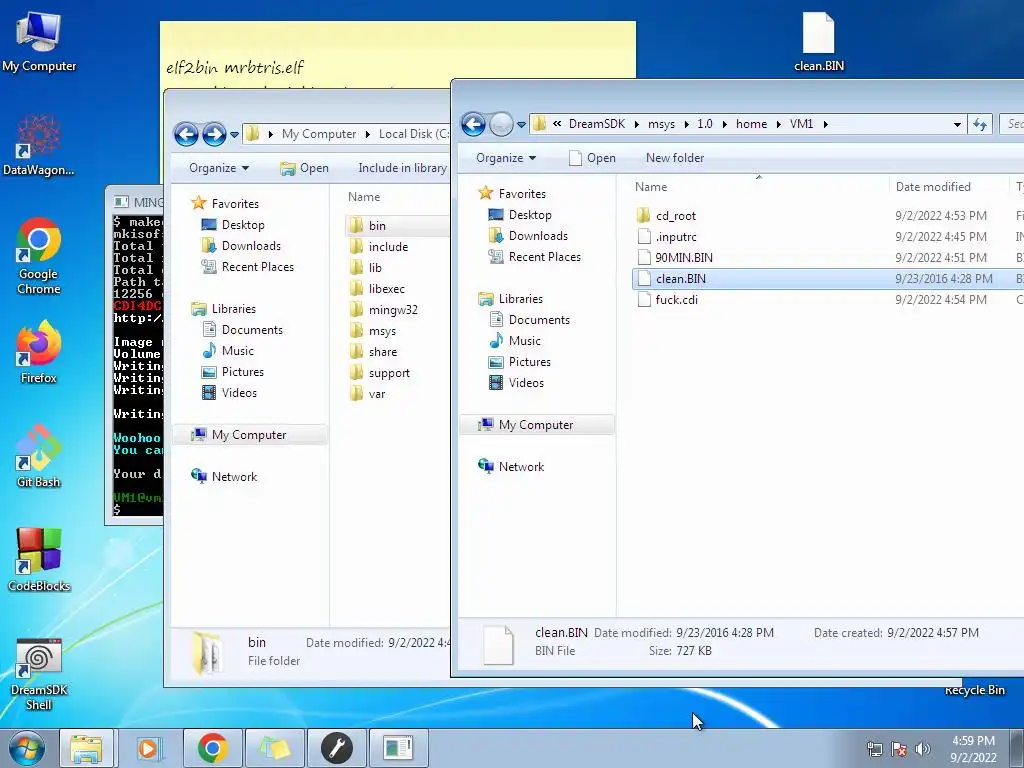Select the .inputrc file
Viewport: 1024px width, 768px height.
[675, 236]
